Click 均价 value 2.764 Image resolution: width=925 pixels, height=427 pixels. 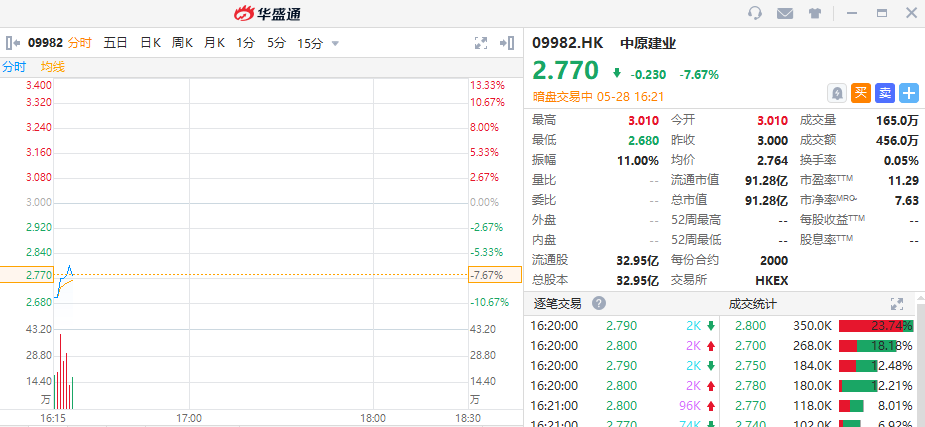(x=773, y=160)
